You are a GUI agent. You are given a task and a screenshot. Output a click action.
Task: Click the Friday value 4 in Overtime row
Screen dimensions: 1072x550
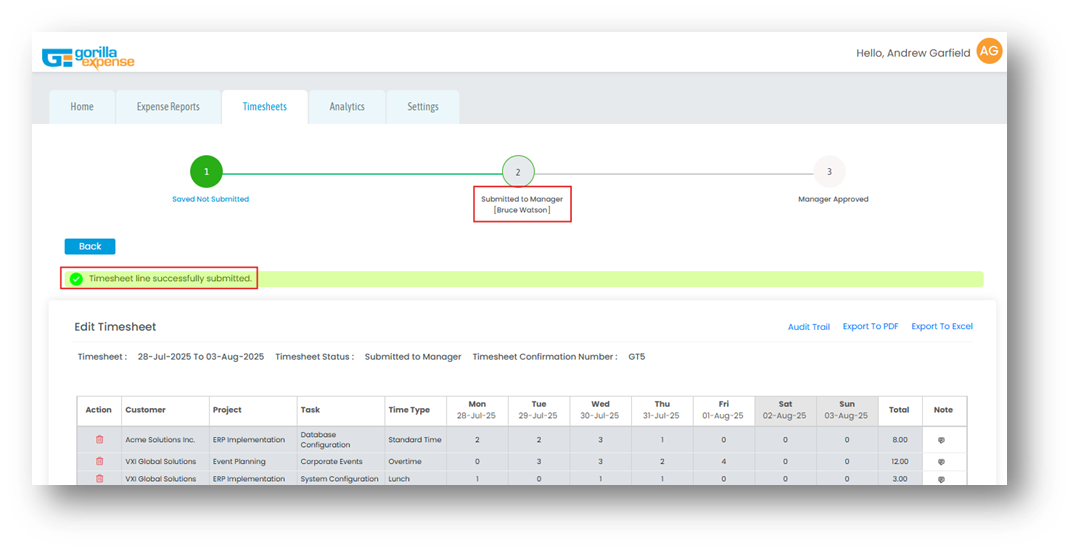pos(723,462)
